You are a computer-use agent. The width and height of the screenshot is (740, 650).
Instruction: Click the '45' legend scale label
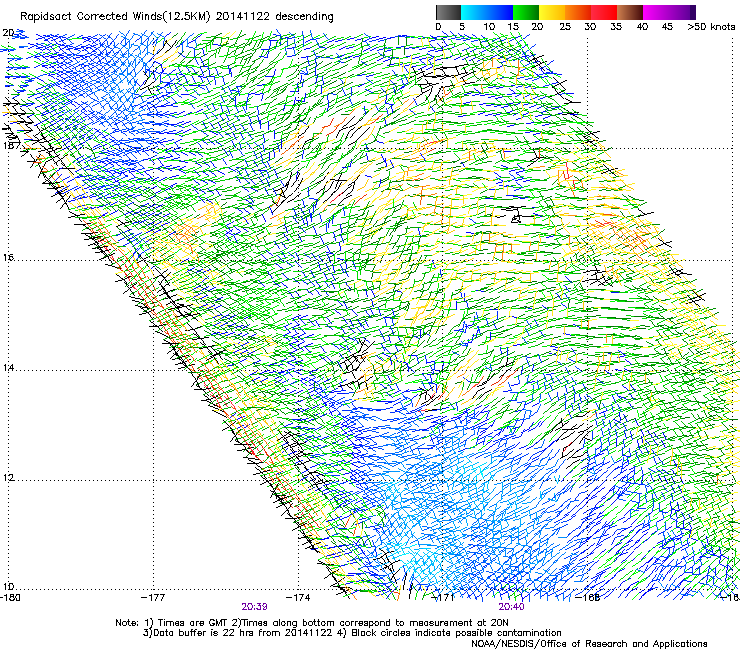667,27
